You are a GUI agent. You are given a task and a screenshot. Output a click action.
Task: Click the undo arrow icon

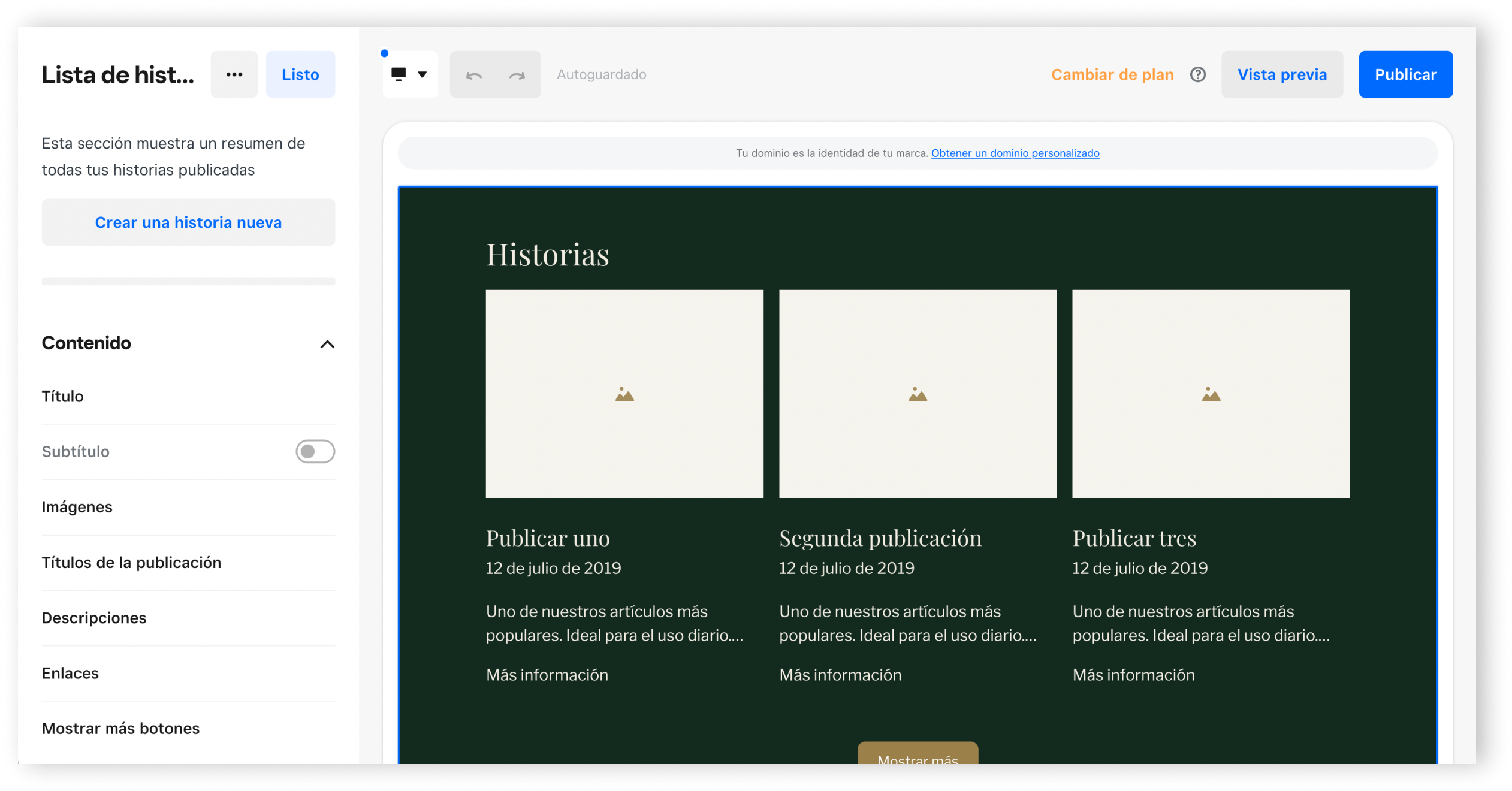coord(473,75)
